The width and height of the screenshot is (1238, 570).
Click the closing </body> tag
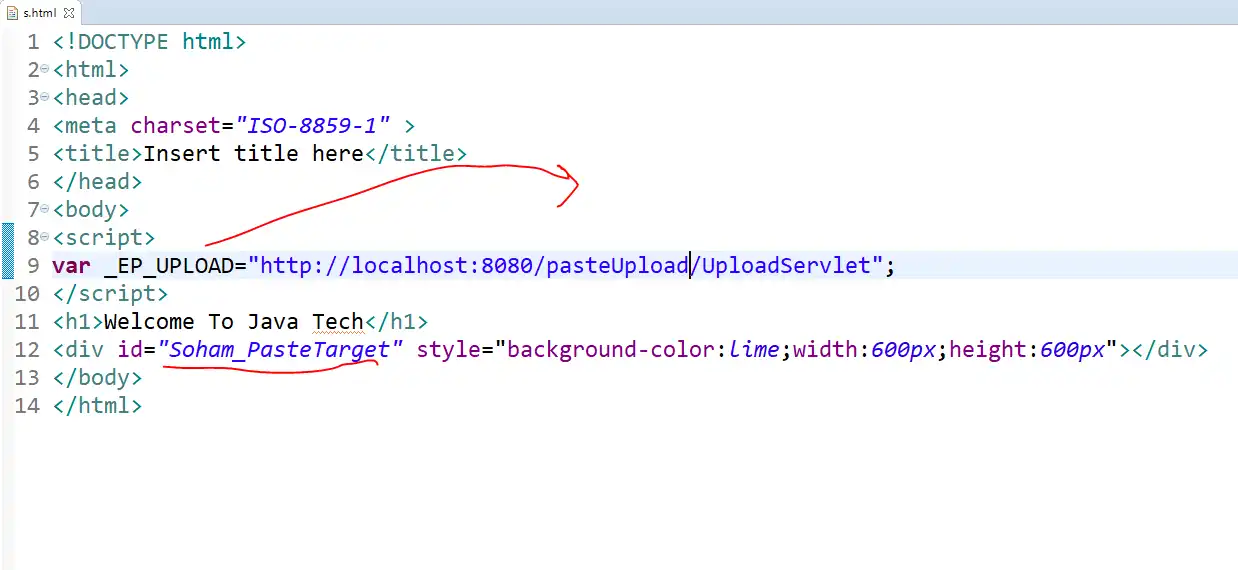click(97, 378)
